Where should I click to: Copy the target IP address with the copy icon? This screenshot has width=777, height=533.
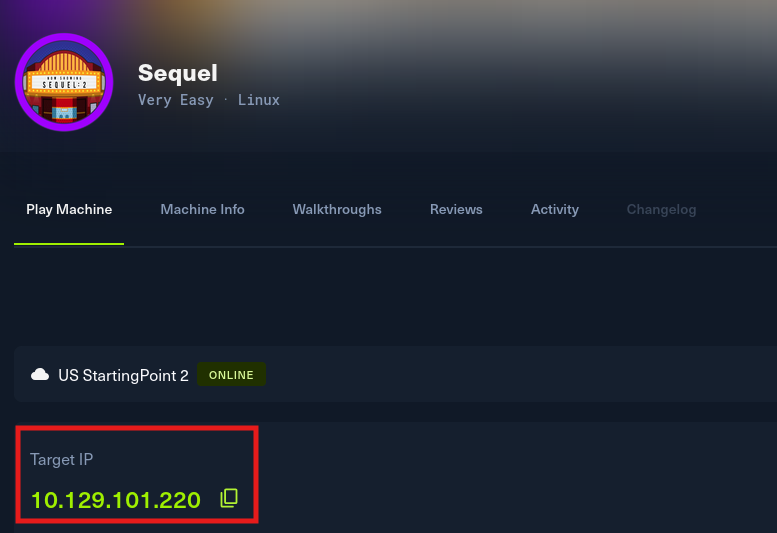229,498
